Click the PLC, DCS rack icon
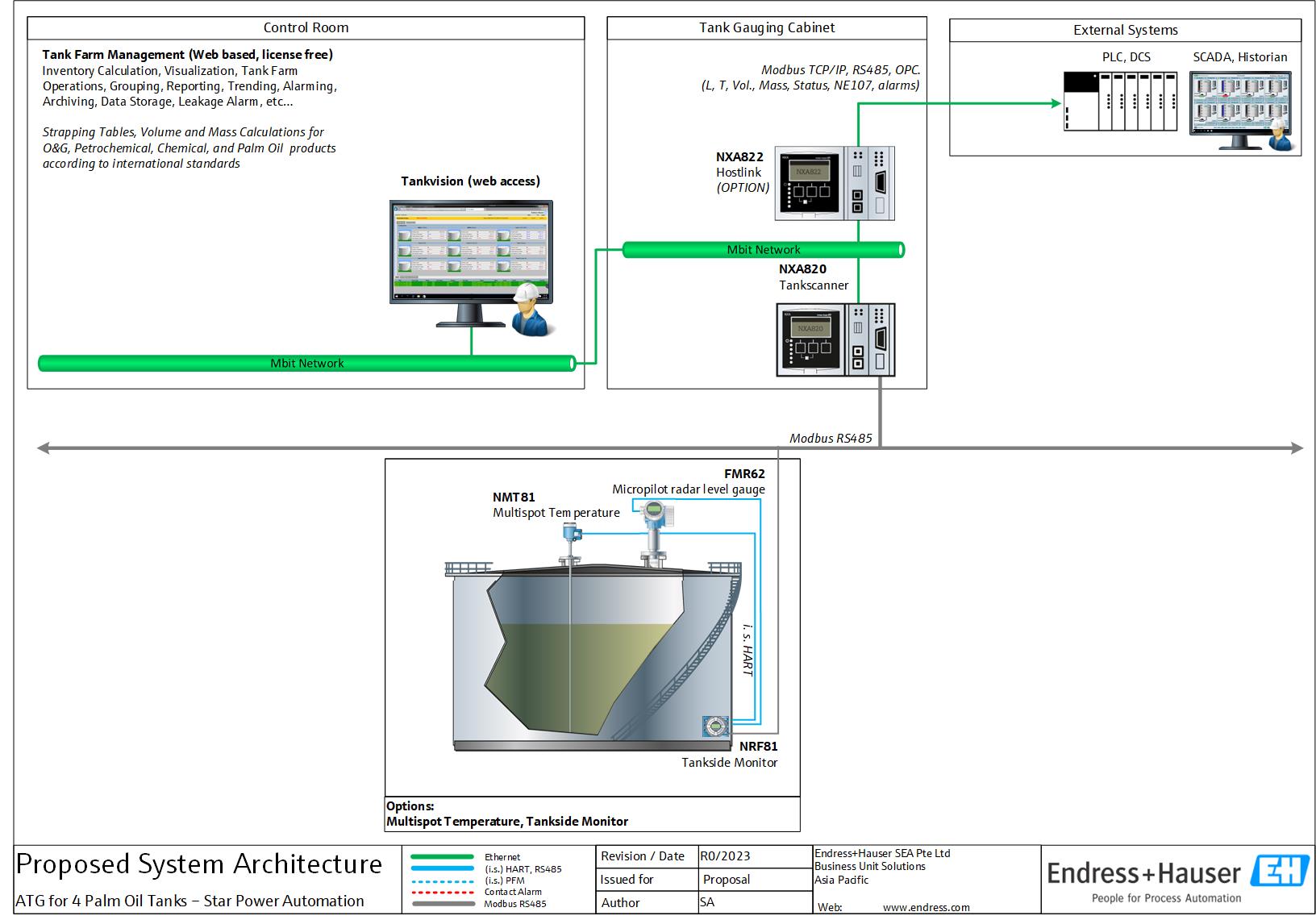The width and height of the screenshot is (1316, 920). 1120,101
